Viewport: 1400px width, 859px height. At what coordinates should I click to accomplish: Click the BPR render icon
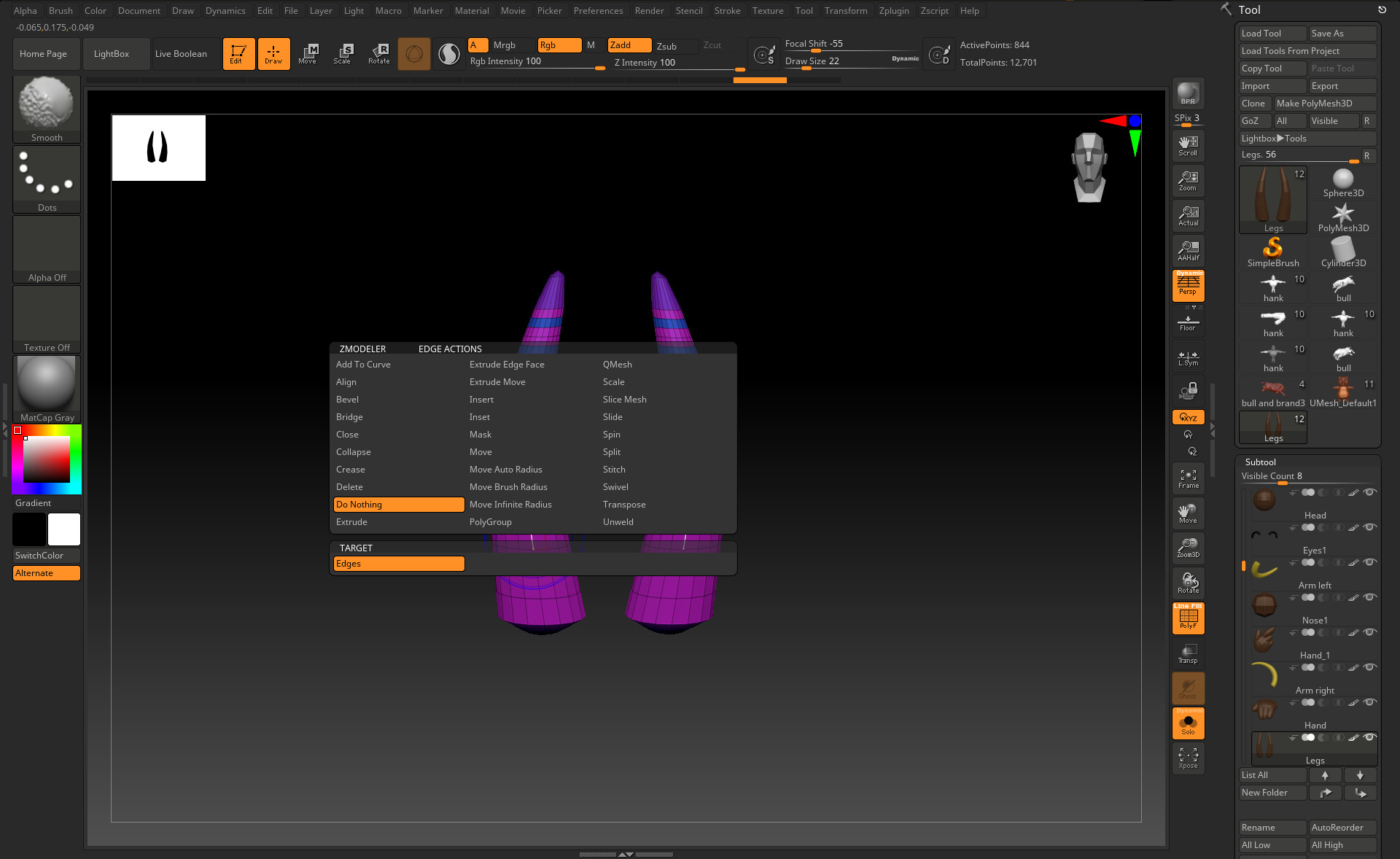[1188, 93]
